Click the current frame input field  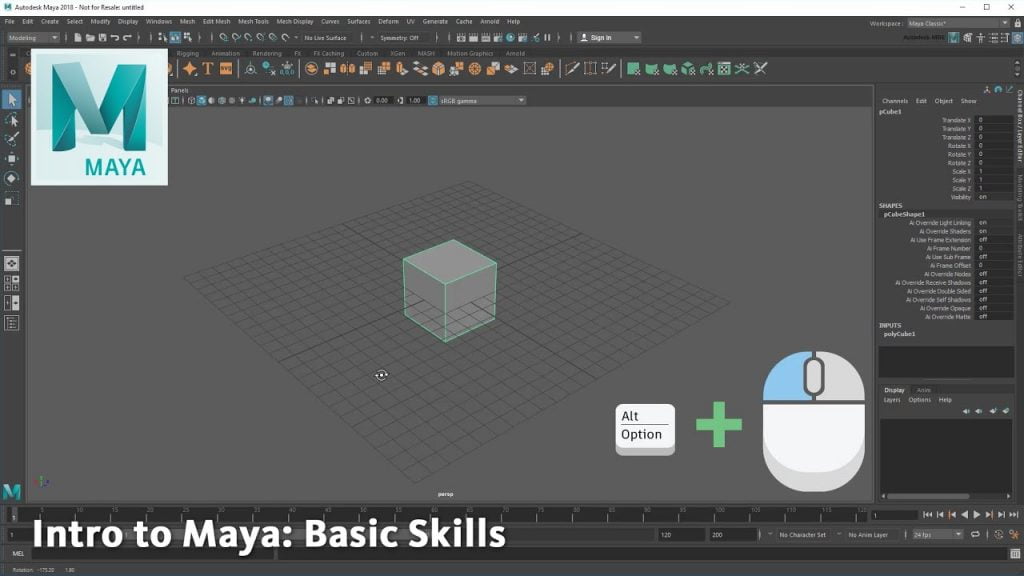(x=894, y=515)
